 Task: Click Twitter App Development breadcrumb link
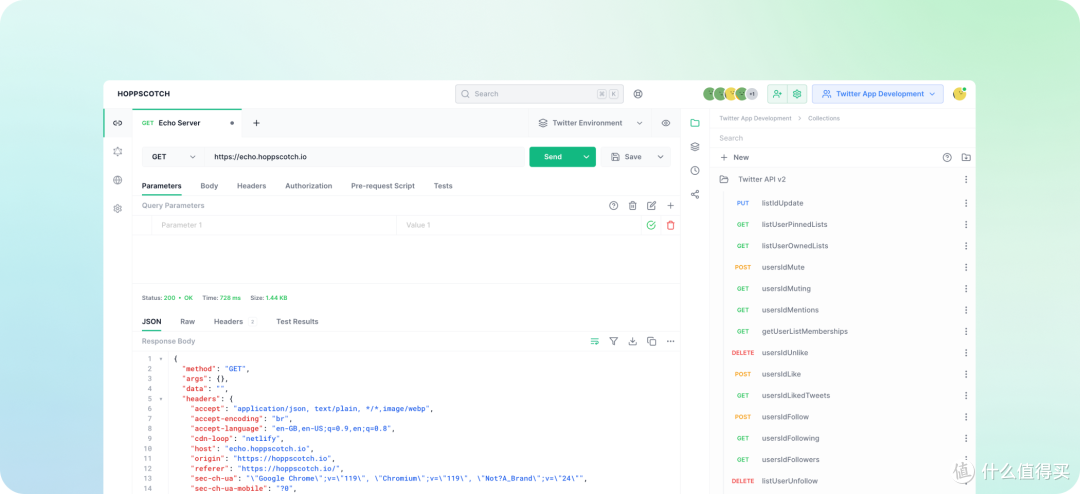point(755,119)
